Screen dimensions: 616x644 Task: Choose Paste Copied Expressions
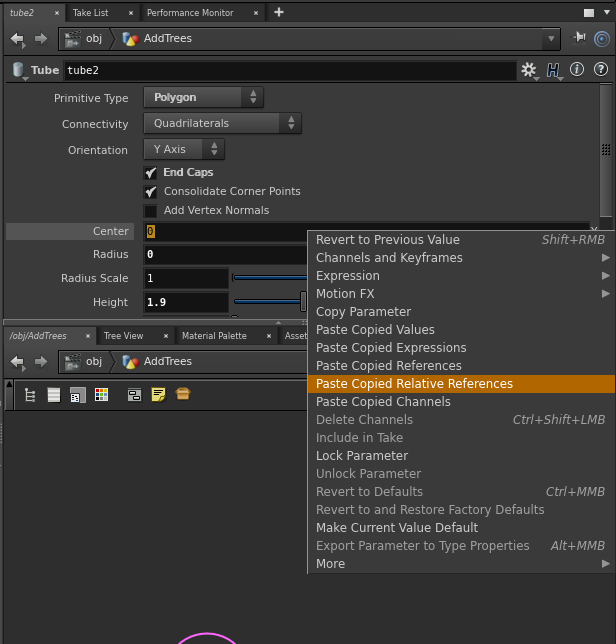point(461,348)
